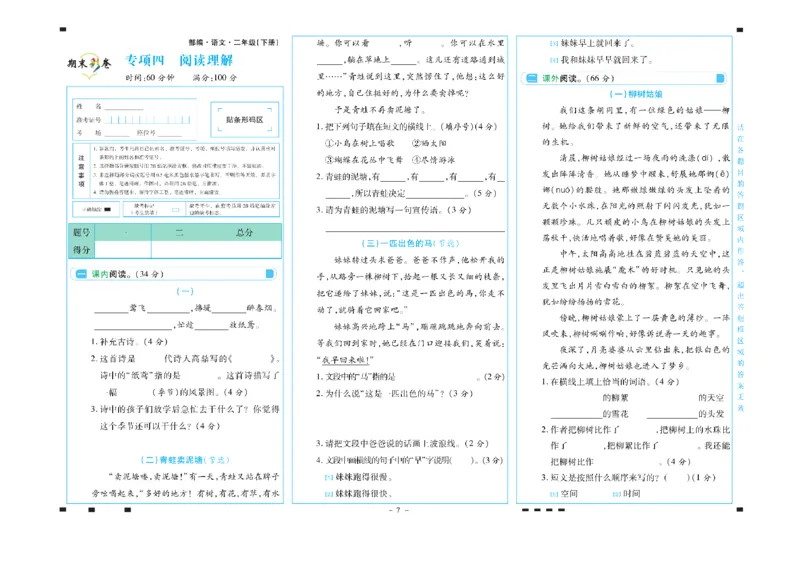Click the page number - 7 -
The image size is (800, 566).
click(398, 510)
